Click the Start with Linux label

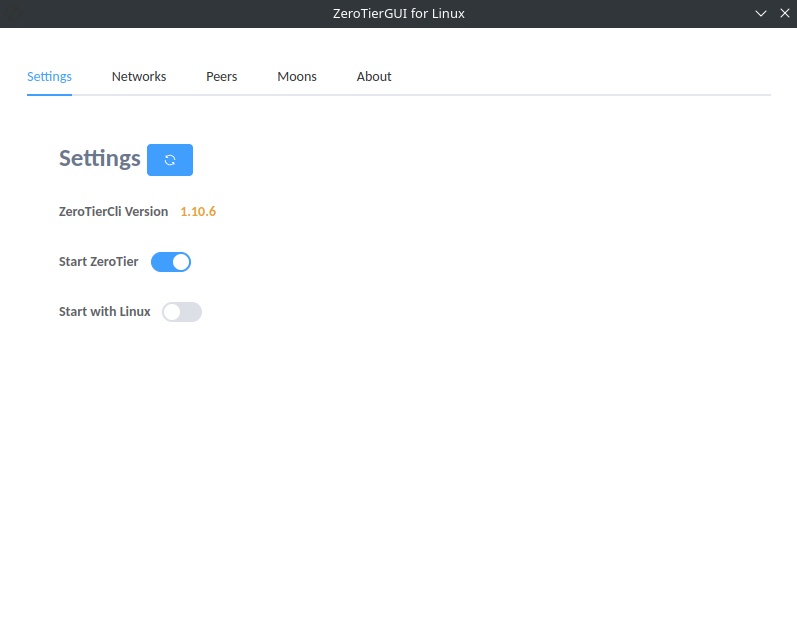105,311
